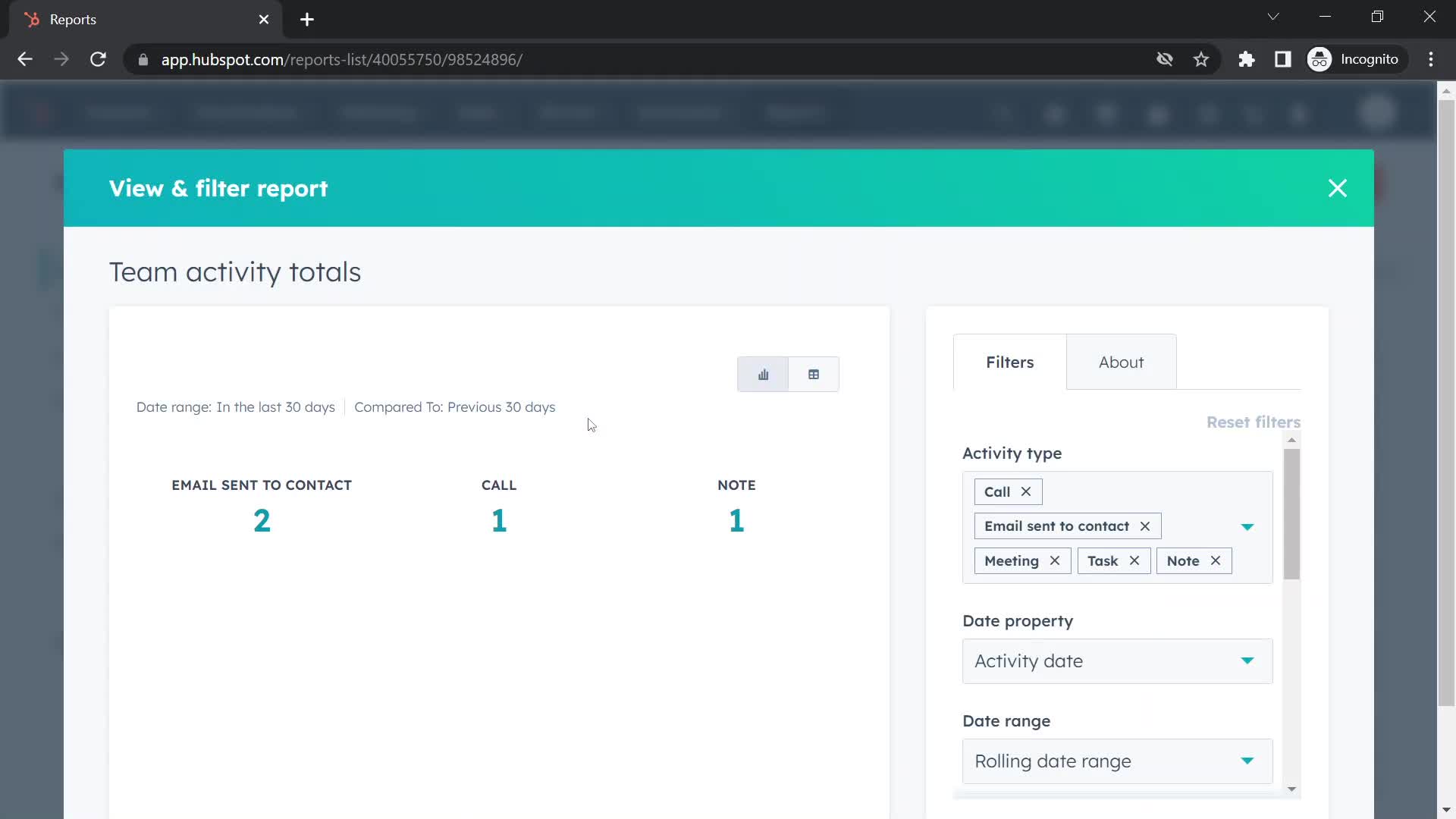Remove the Email sent to contact filter
The height and width of the screenshot is (819, 1456).
(1145, 525)
